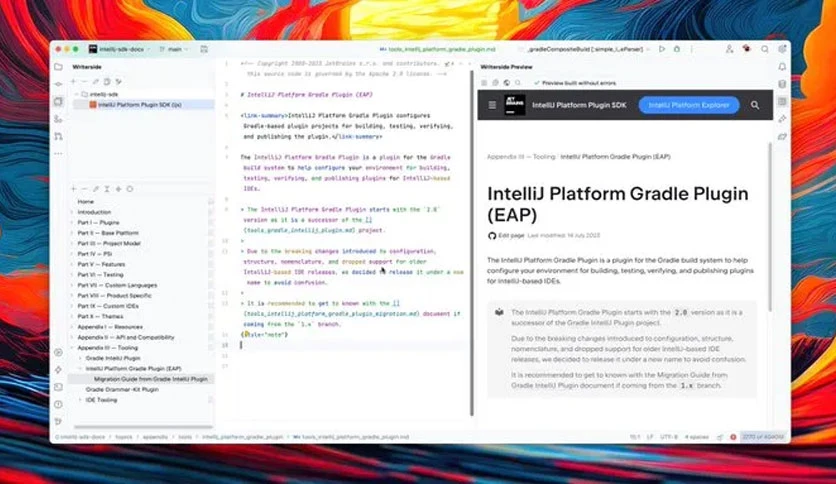
Task: Open the Database tool window icon
Action: click(x=782, y=84)
